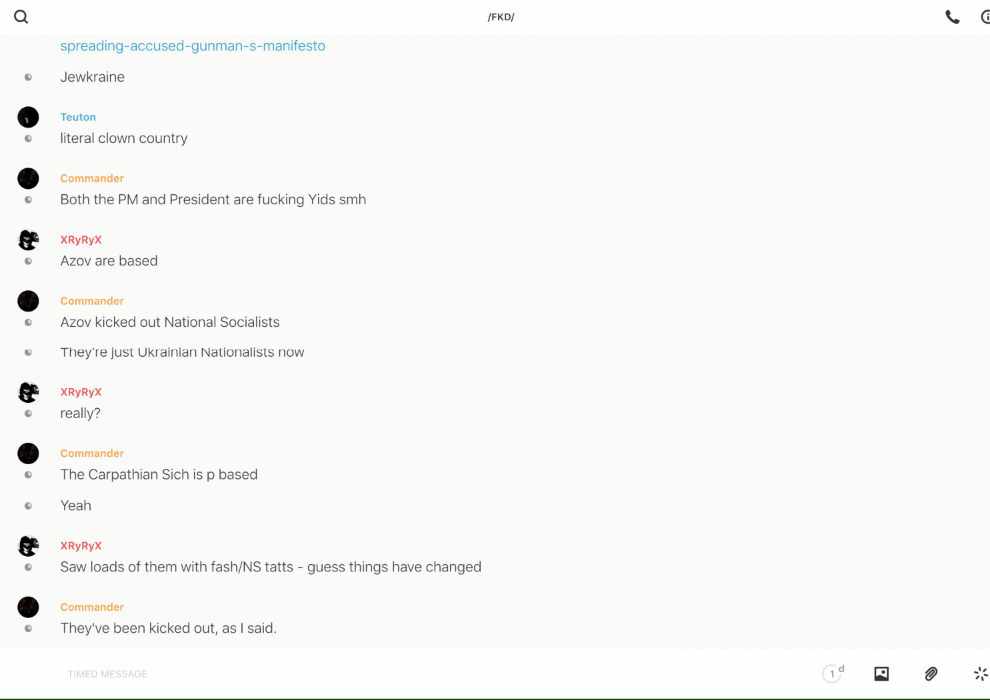990x700 pixels.
Task: Select the "really?" message
Action: point(80,414)
